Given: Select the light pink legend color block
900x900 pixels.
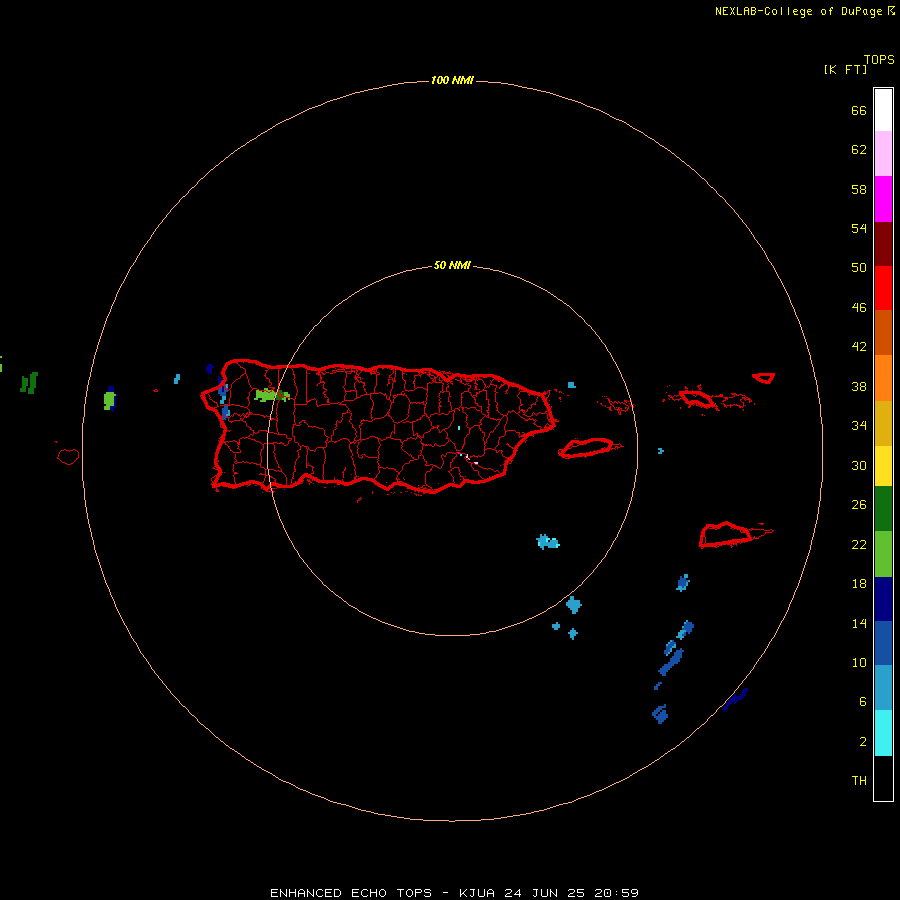Looking at the screenshot, I should tap(883, 153).
